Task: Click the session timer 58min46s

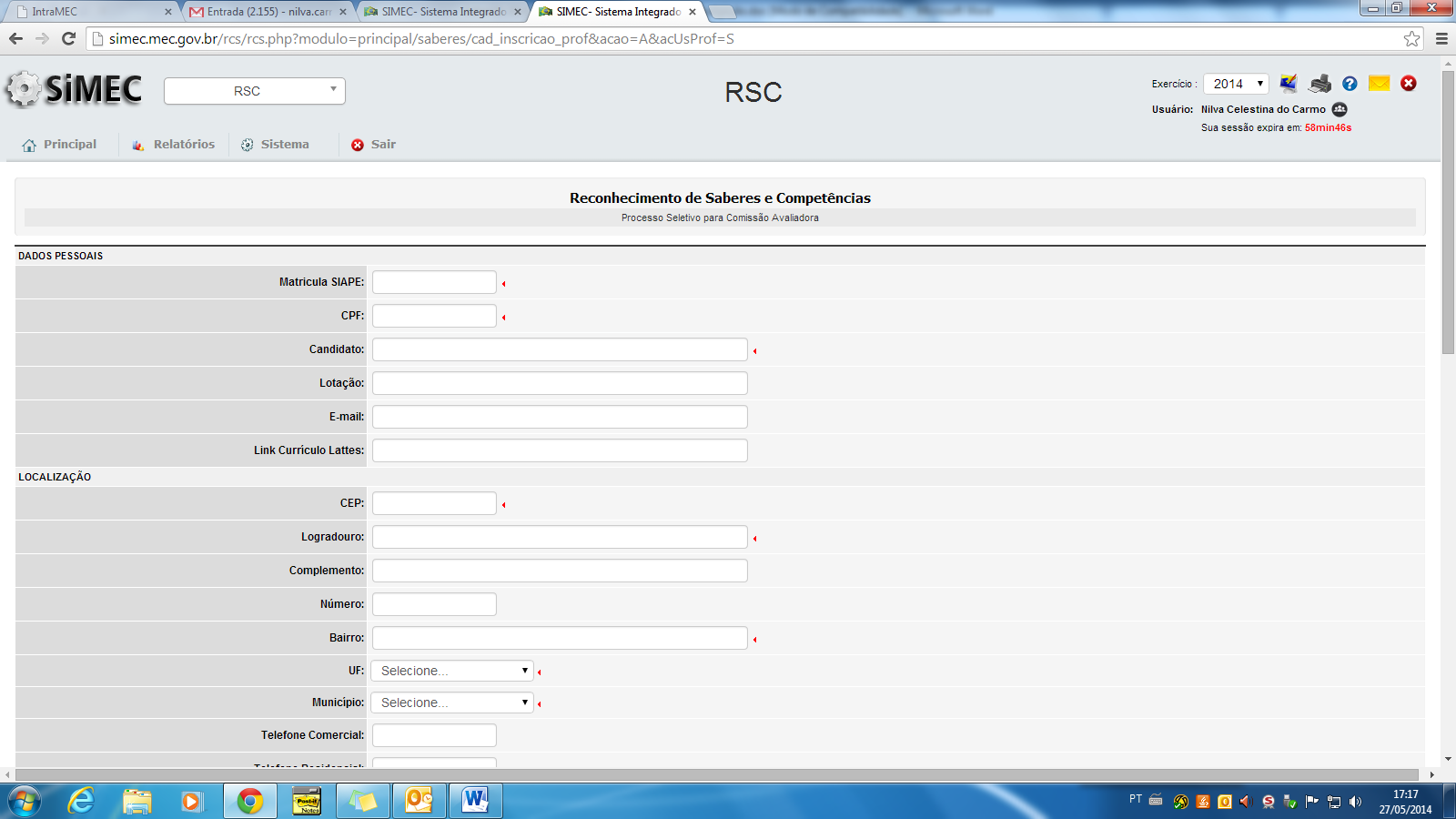Action: pyautogui.click(x=1328, y=128)
